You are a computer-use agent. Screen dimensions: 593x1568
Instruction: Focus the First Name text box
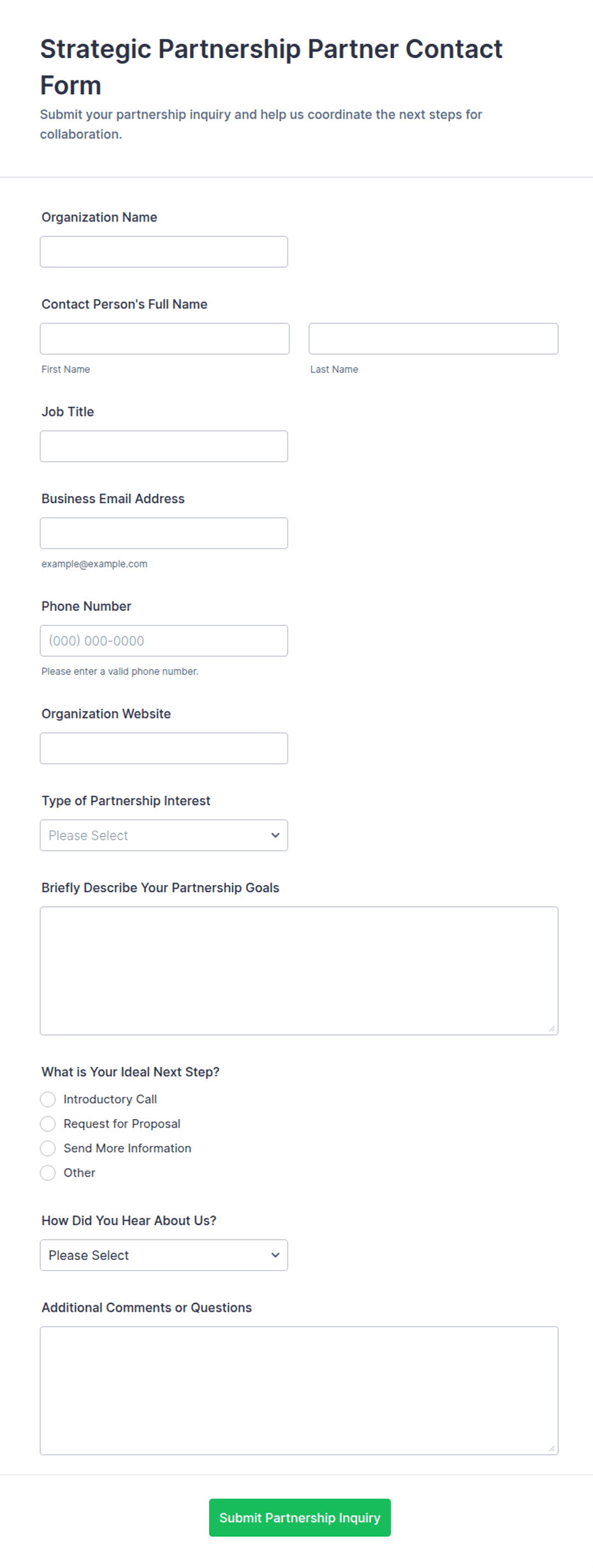pyautogui.click(x=165, y=339)
